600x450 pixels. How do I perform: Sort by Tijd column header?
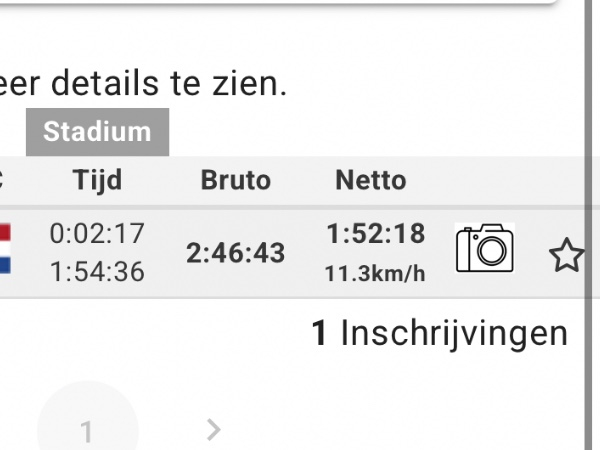pos(97,180)
